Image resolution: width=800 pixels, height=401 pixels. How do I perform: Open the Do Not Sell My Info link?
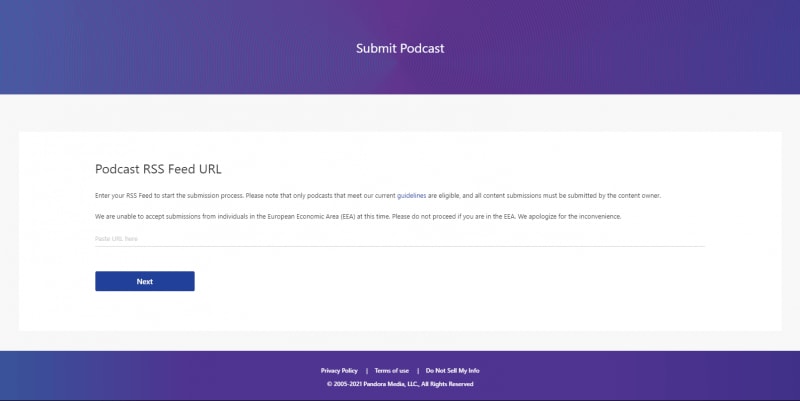coord(453,371)
